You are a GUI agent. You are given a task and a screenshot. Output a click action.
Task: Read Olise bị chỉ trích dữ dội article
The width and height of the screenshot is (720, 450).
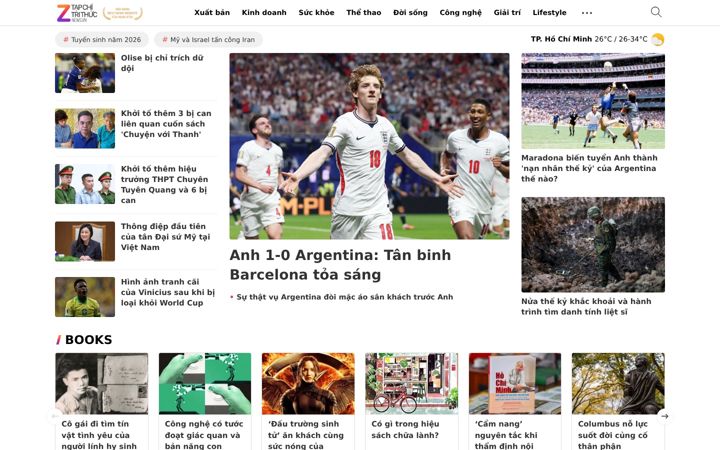162,63
